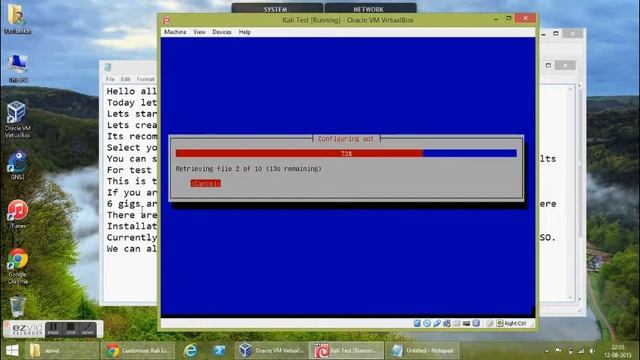Viewport: 640px width, 360px height.
Task: Click the VirtualBox display status icon
Action: coord(476,323)
